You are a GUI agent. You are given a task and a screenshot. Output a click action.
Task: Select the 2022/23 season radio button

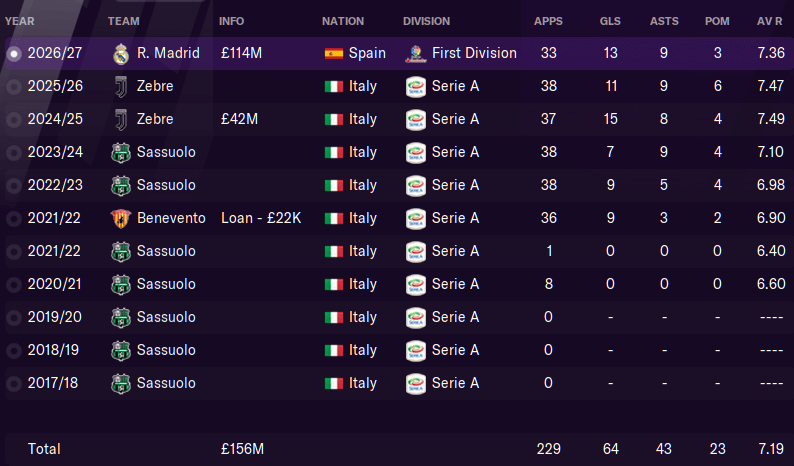pos(14,185)
